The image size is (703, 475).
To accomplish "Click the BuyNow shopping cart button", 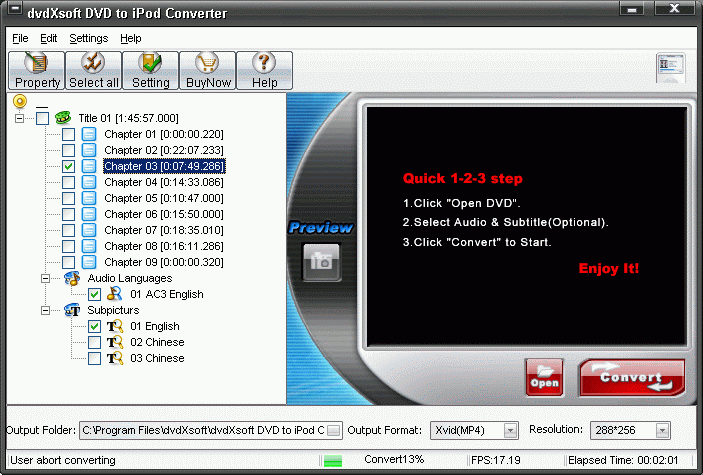I will [x=208, y=70].
